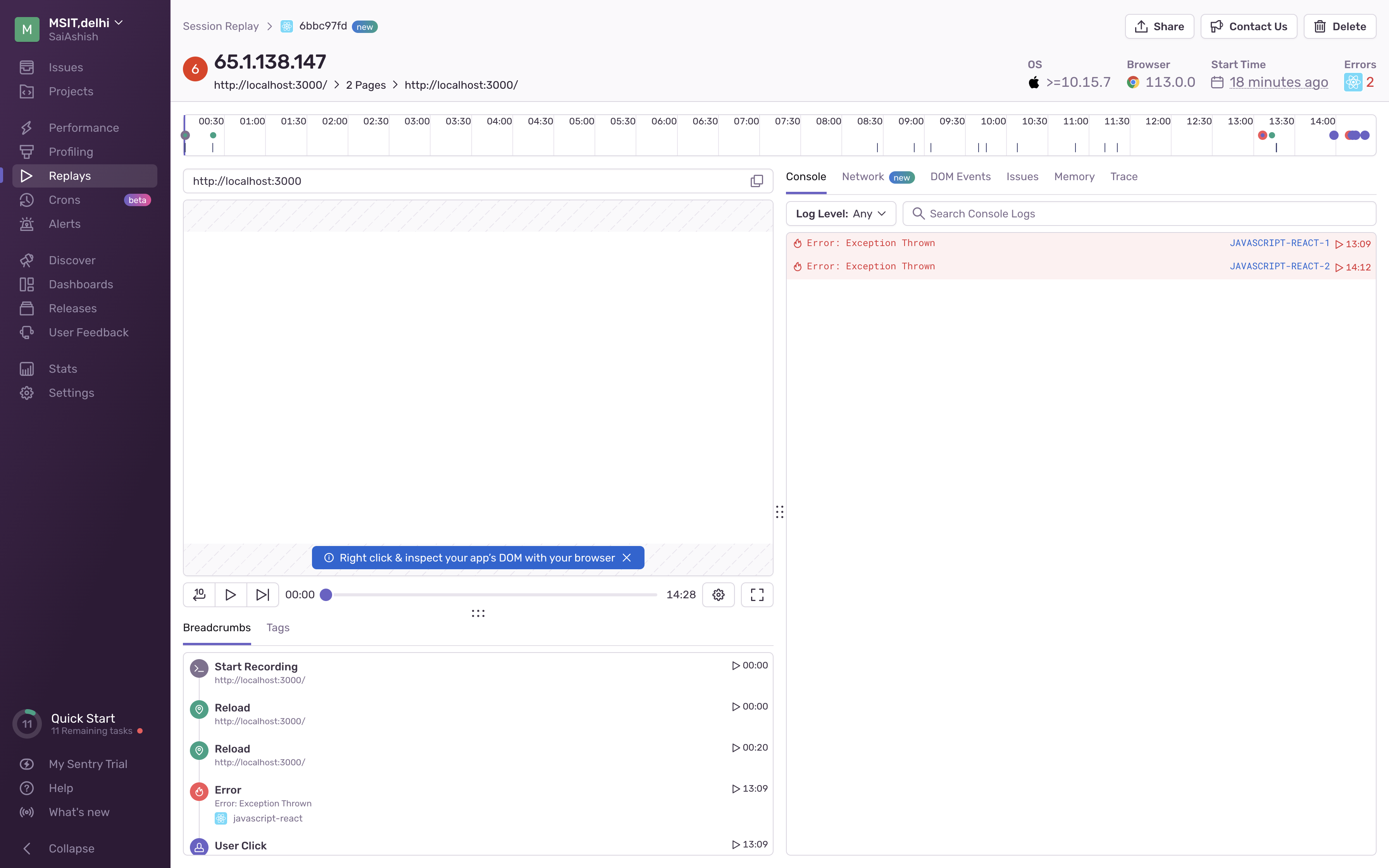Rewind the replay 10 seconds
1389x868 pixels.
click(198, 595)
